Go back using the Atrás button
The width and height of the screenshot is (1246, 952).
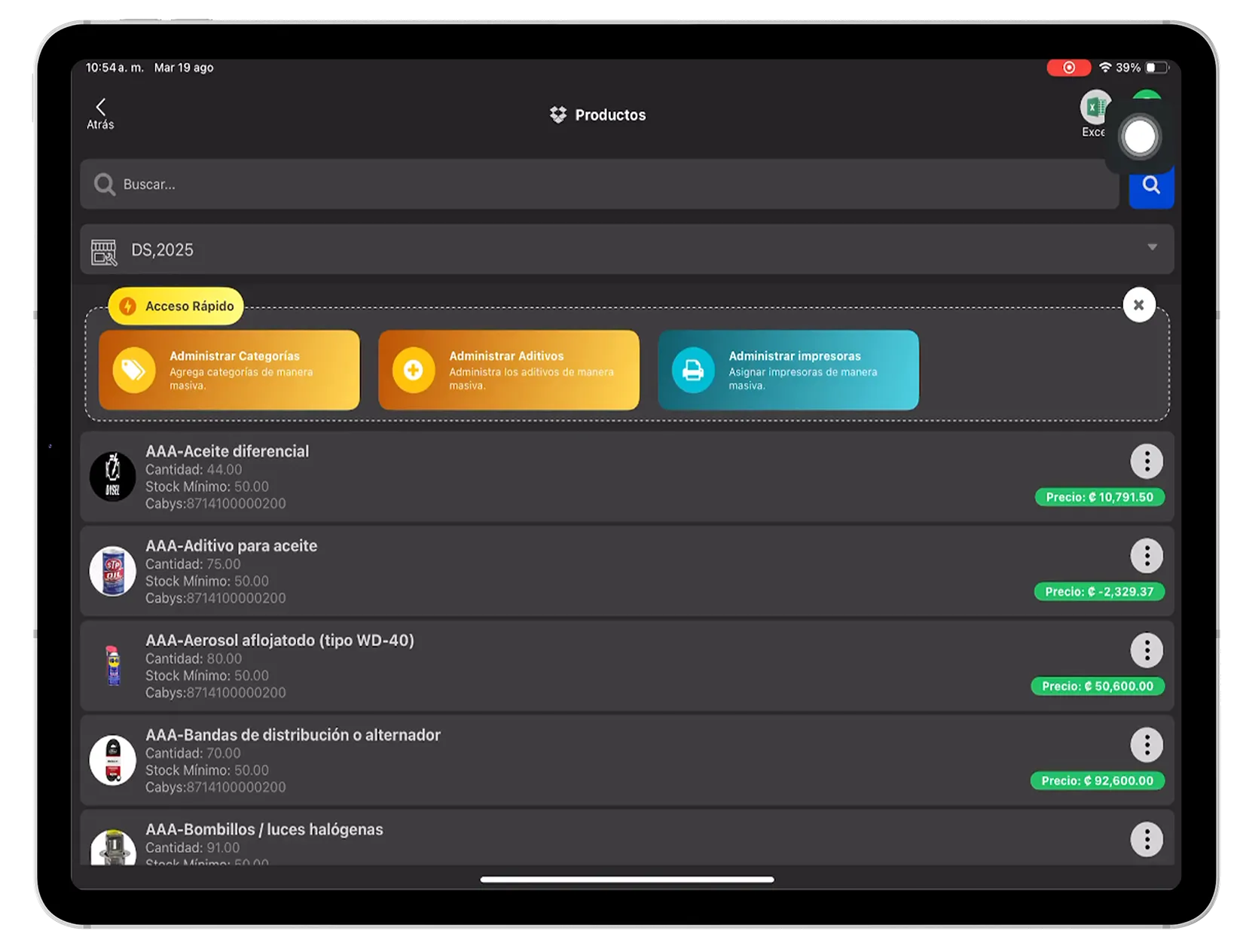100,113
